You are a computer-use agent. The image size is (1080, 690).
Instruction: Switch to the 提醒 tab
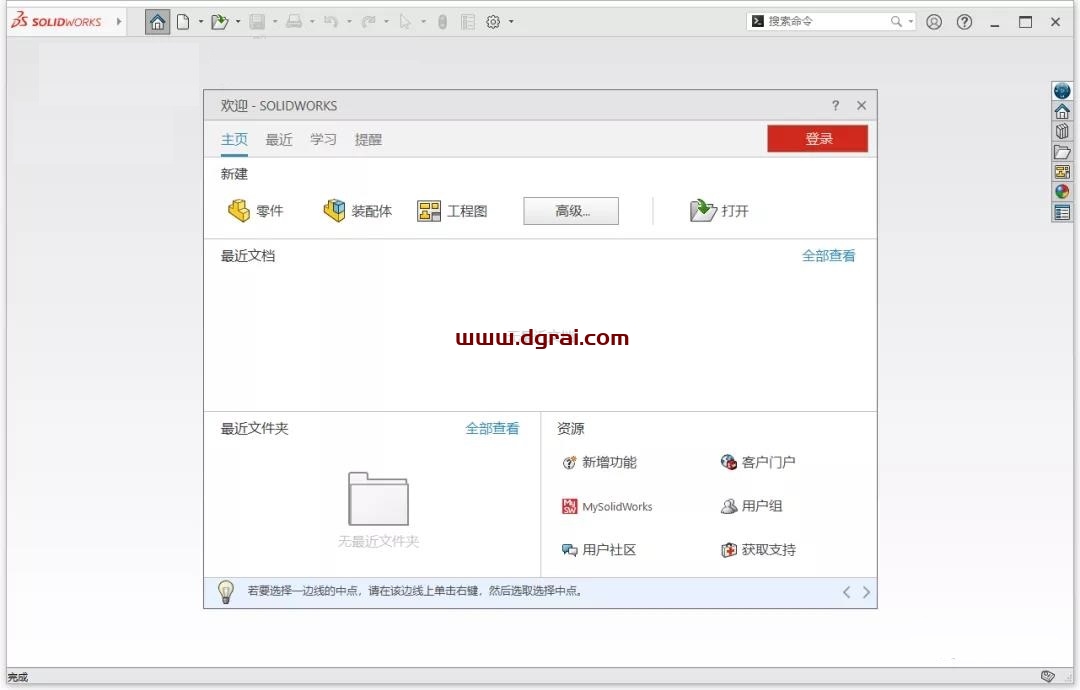tap(368, 139)
